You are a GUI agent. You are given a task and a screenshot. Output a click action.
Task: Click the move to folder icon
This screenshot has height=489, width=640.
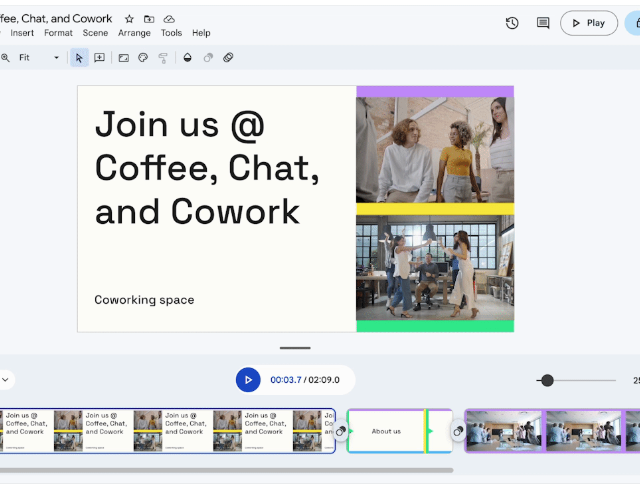(149, 19)
